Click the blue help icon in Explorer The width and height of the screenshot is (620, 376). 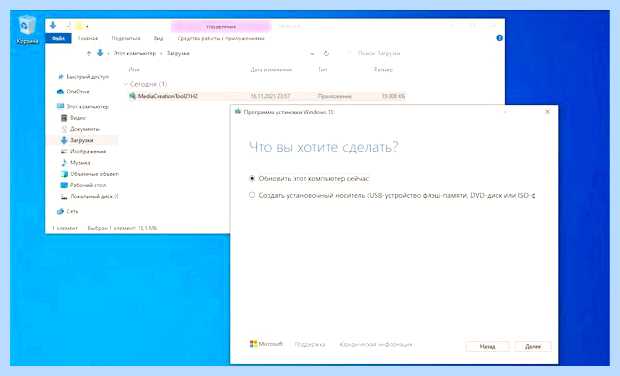(x=499, y=38)
